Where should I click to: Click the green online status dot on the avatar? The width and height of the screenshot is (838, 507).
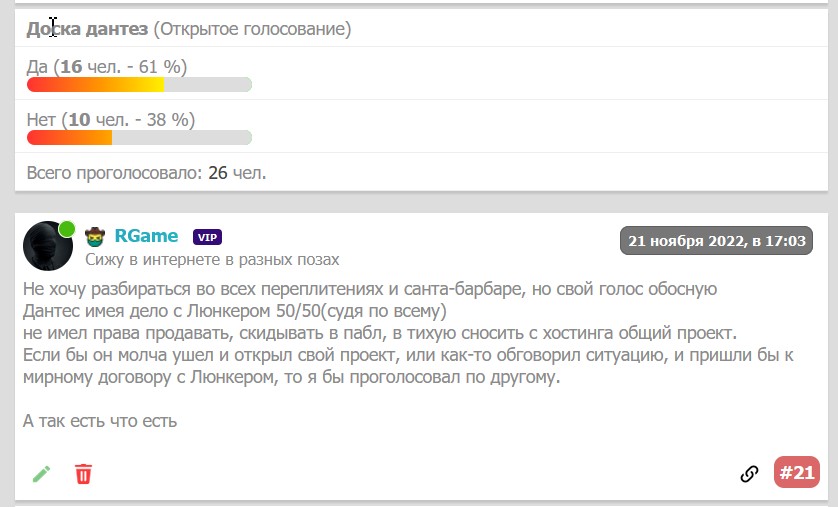tap(67, 229)
